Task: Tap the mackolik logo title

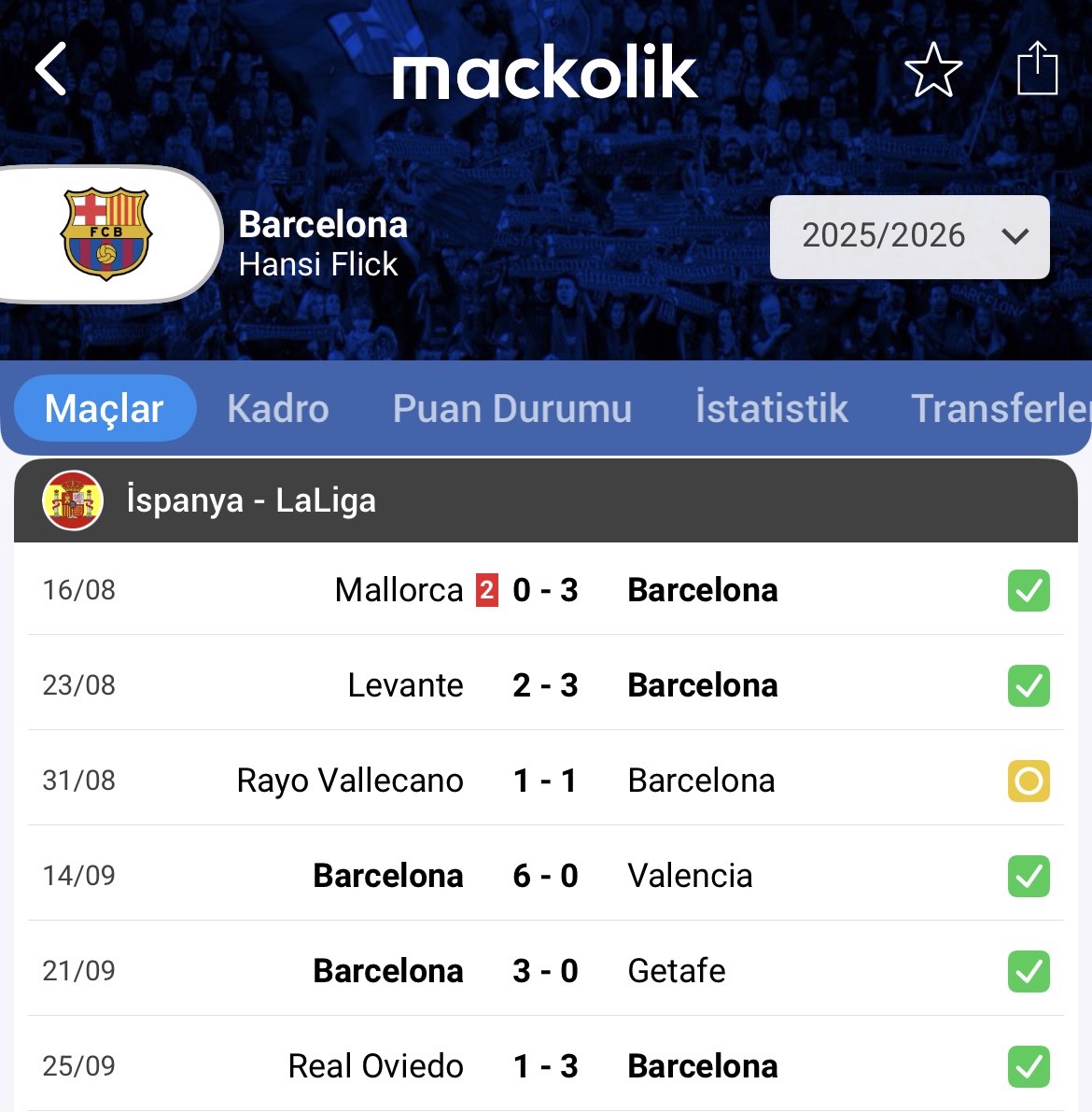Action: coord(545,72)
